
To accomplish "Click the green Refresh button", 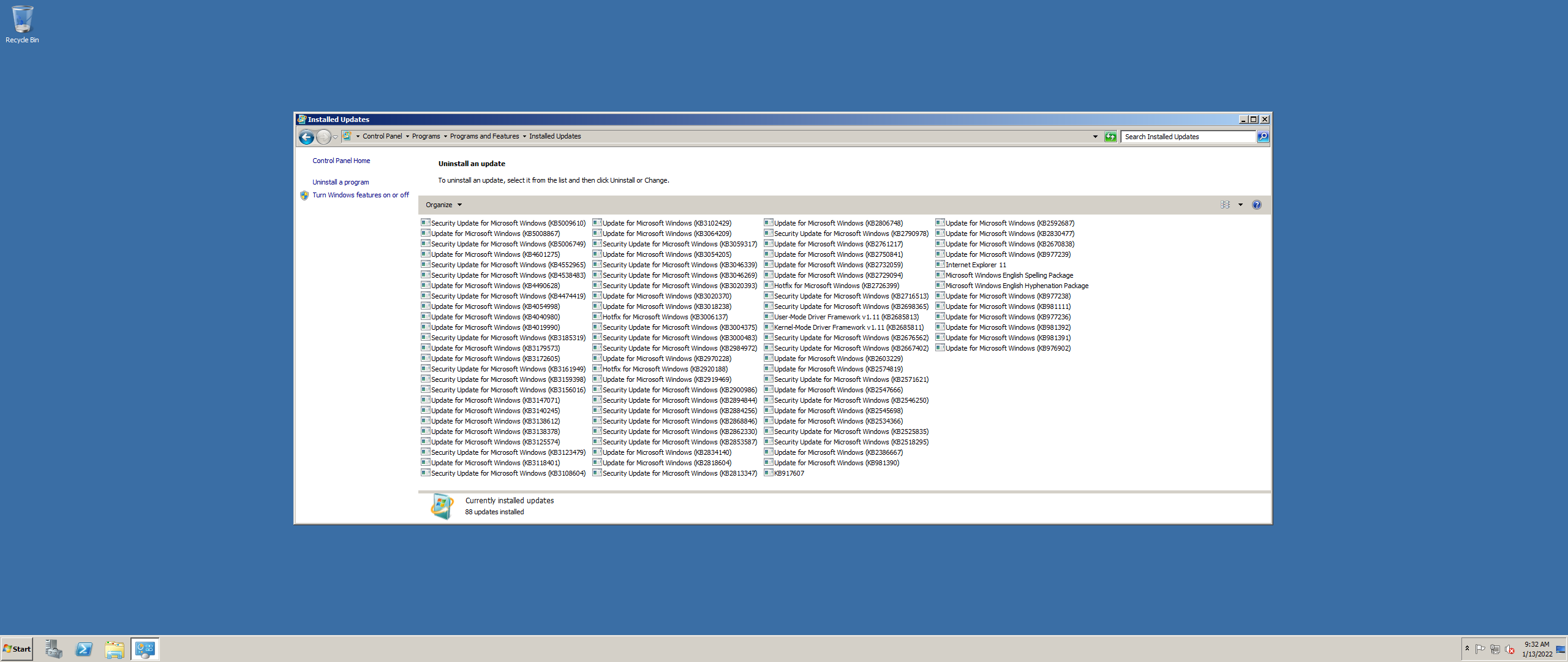I will click(x=1110, y=137).
